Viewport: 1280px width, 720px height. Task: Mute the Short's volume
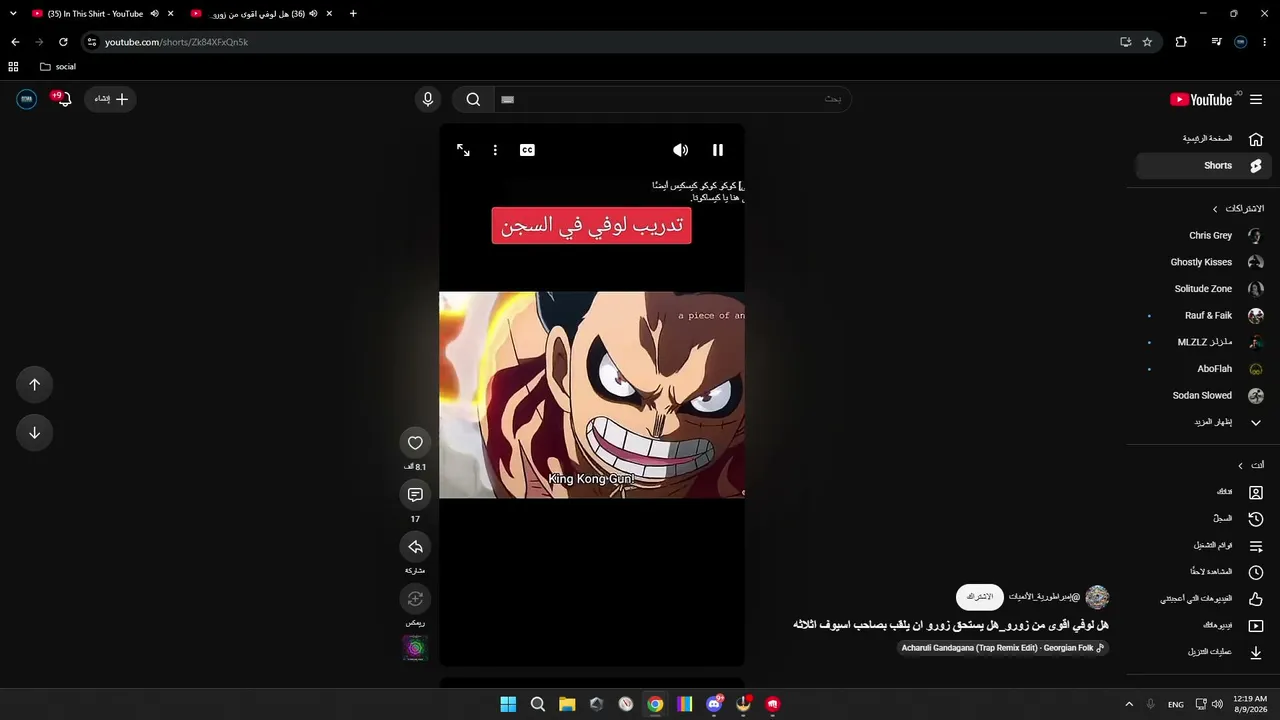[x=680, y=150]
